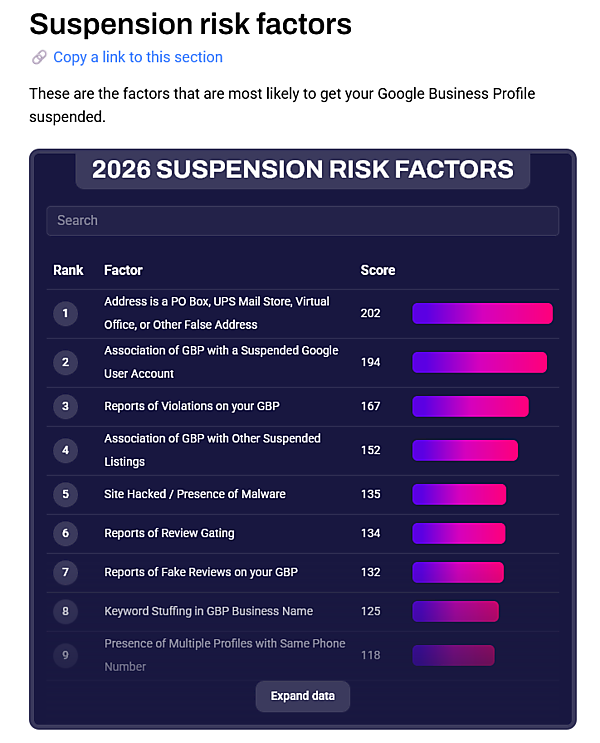Click Keyword Stuffing in GBP Business Name
The width and height of the screenshot is (600, 743).
point(208,611)
